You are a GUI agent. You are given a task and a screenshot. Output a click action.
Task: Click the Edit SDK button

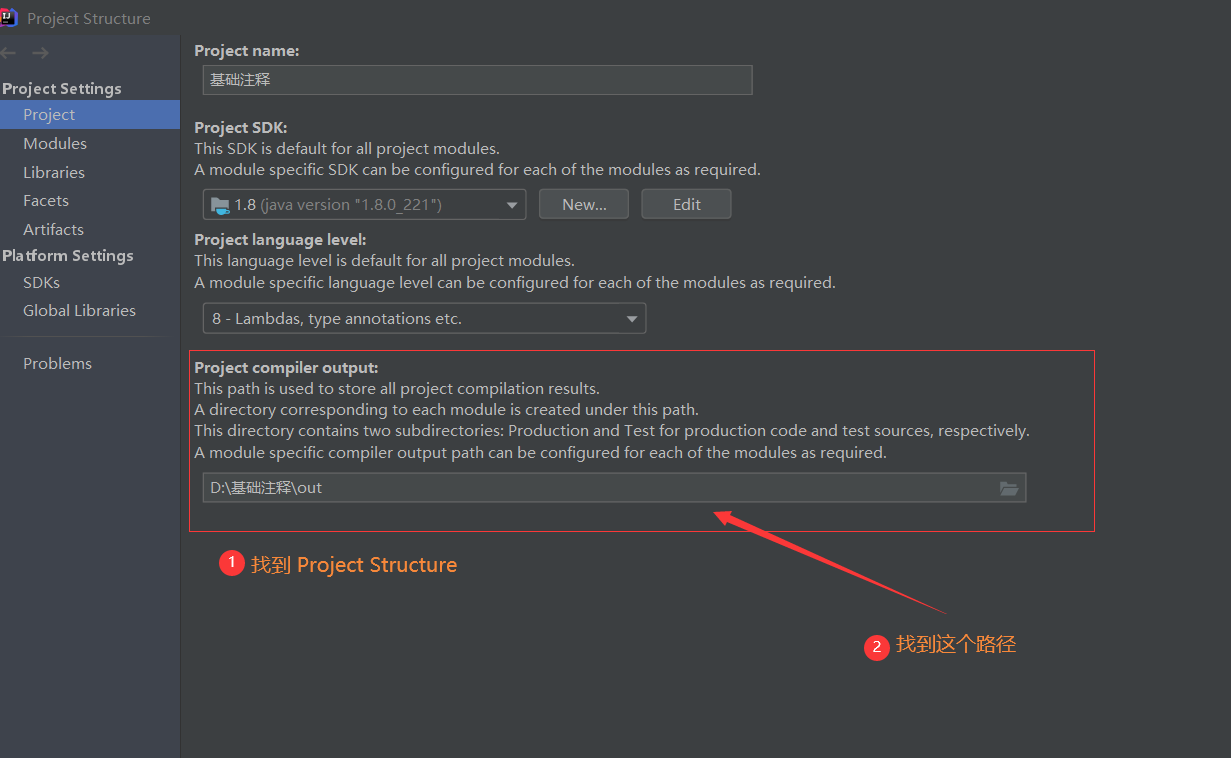pyautogui.click(x=686, y=204)
